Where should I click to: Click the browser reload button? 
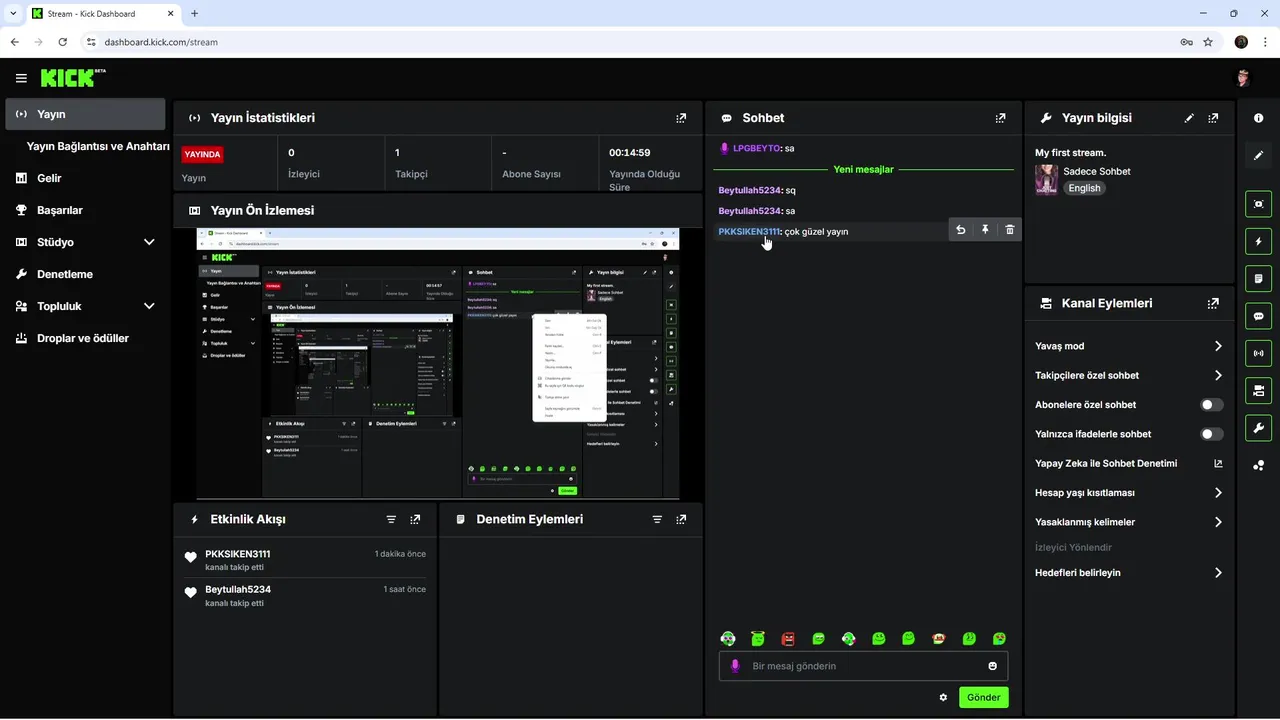62,42
